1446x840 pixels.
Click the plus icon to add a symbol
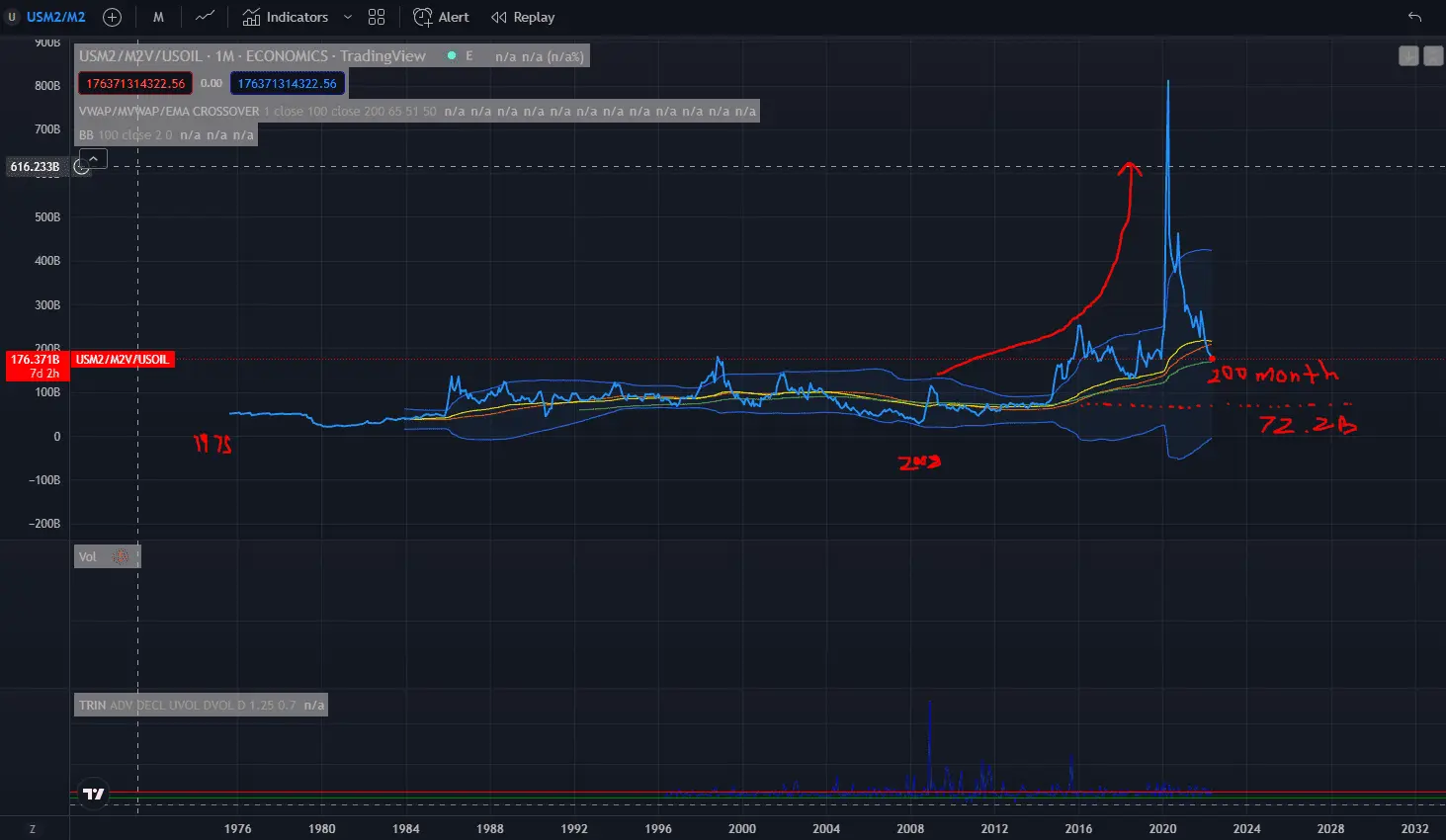tap(113, 17)
